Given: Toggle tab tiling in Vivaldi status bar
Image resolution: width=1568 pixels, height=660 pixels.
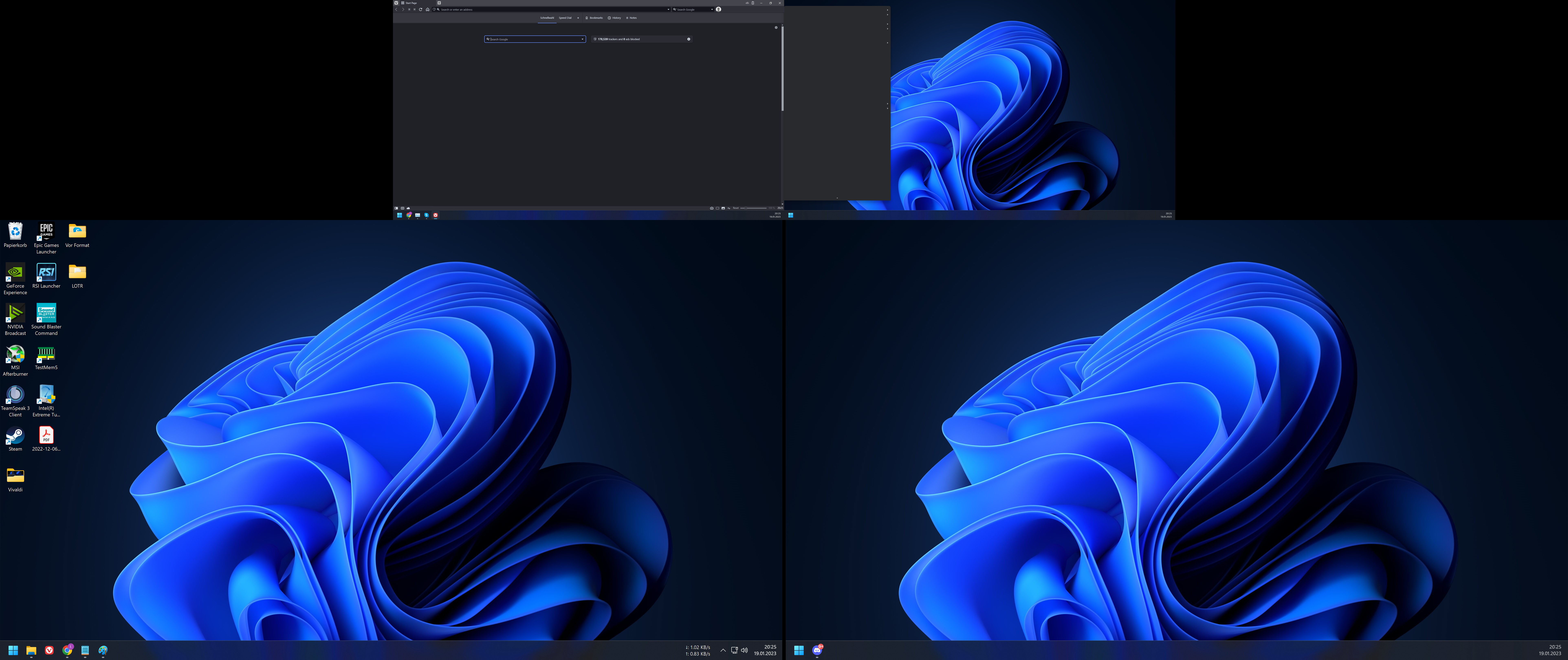Looking at the screenshot, I should click(402, 208).
